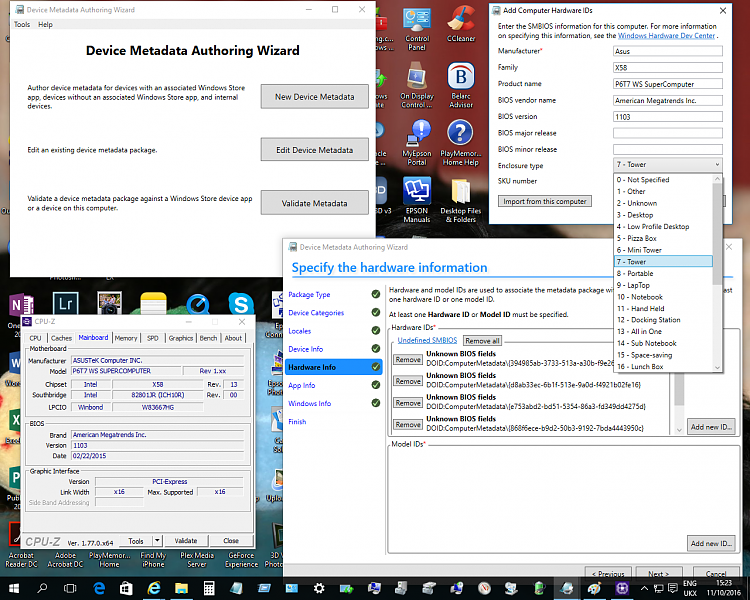Pick '9 - LapTop' from enclosure list
Viewport: 750px width, 600px height.
(663, 285)
